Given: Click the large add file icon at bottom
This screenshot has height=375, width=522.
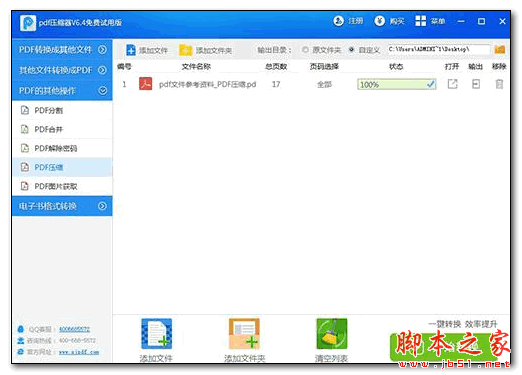Looking at the screenshot, I should pyautogui.click(x=156, y=334).
